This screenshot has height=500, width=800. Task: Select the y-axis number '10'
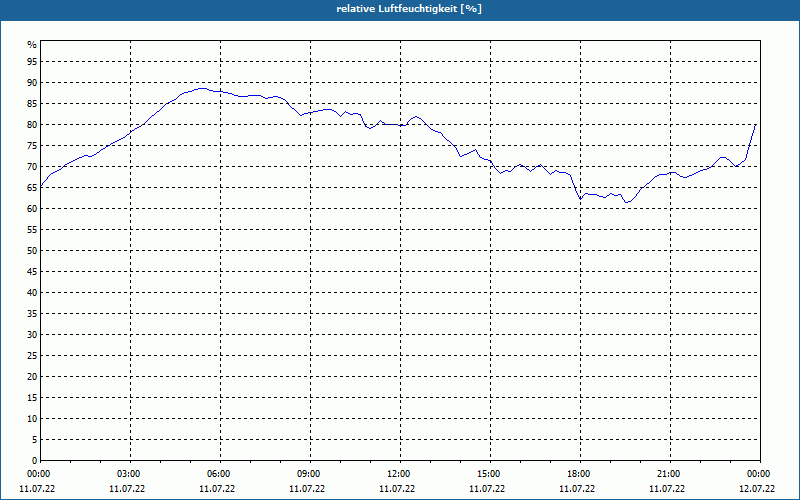coord(32,418)
